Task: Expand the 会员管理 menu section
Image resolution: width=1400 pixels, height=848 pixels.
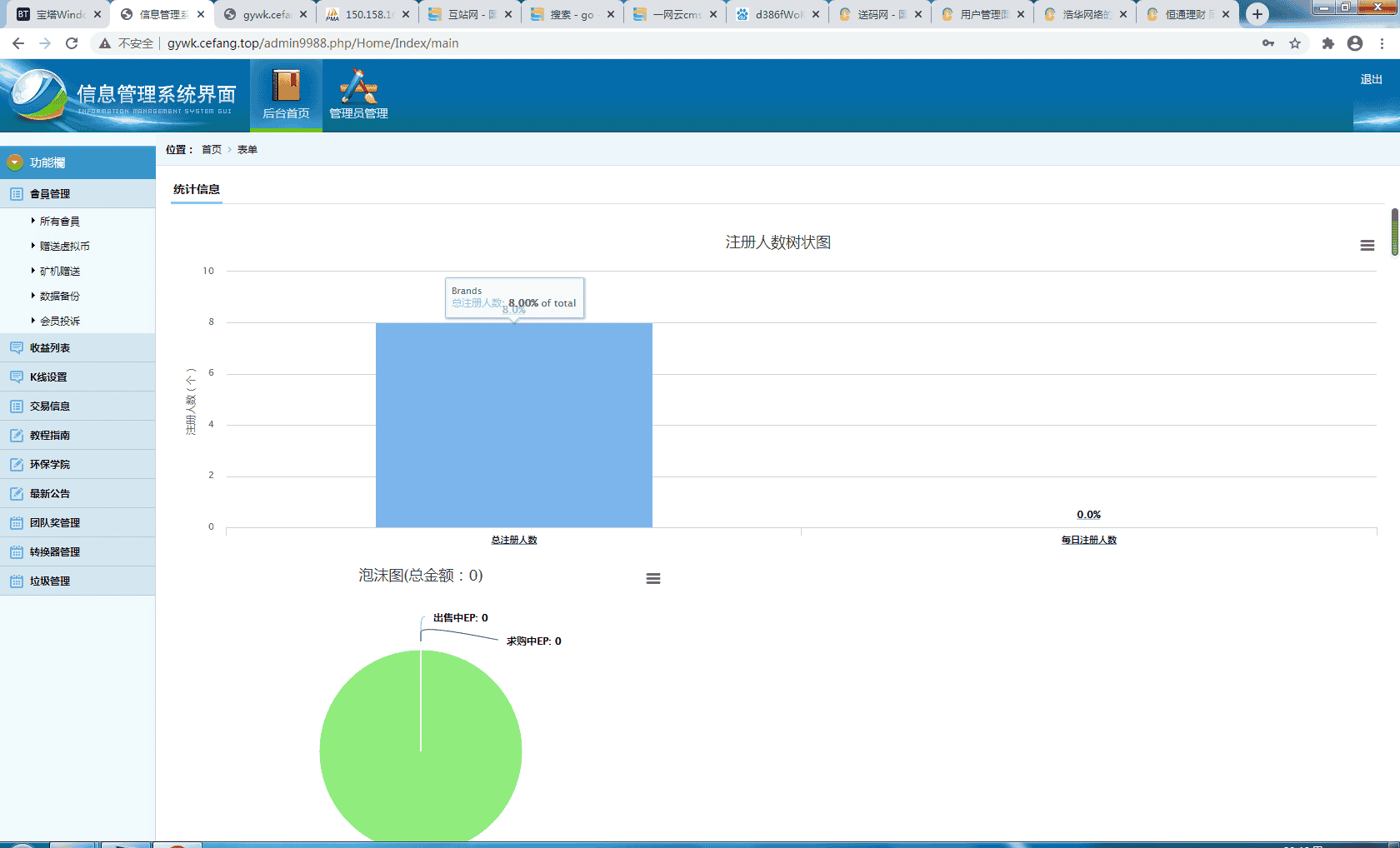Action: coord(77,193)
